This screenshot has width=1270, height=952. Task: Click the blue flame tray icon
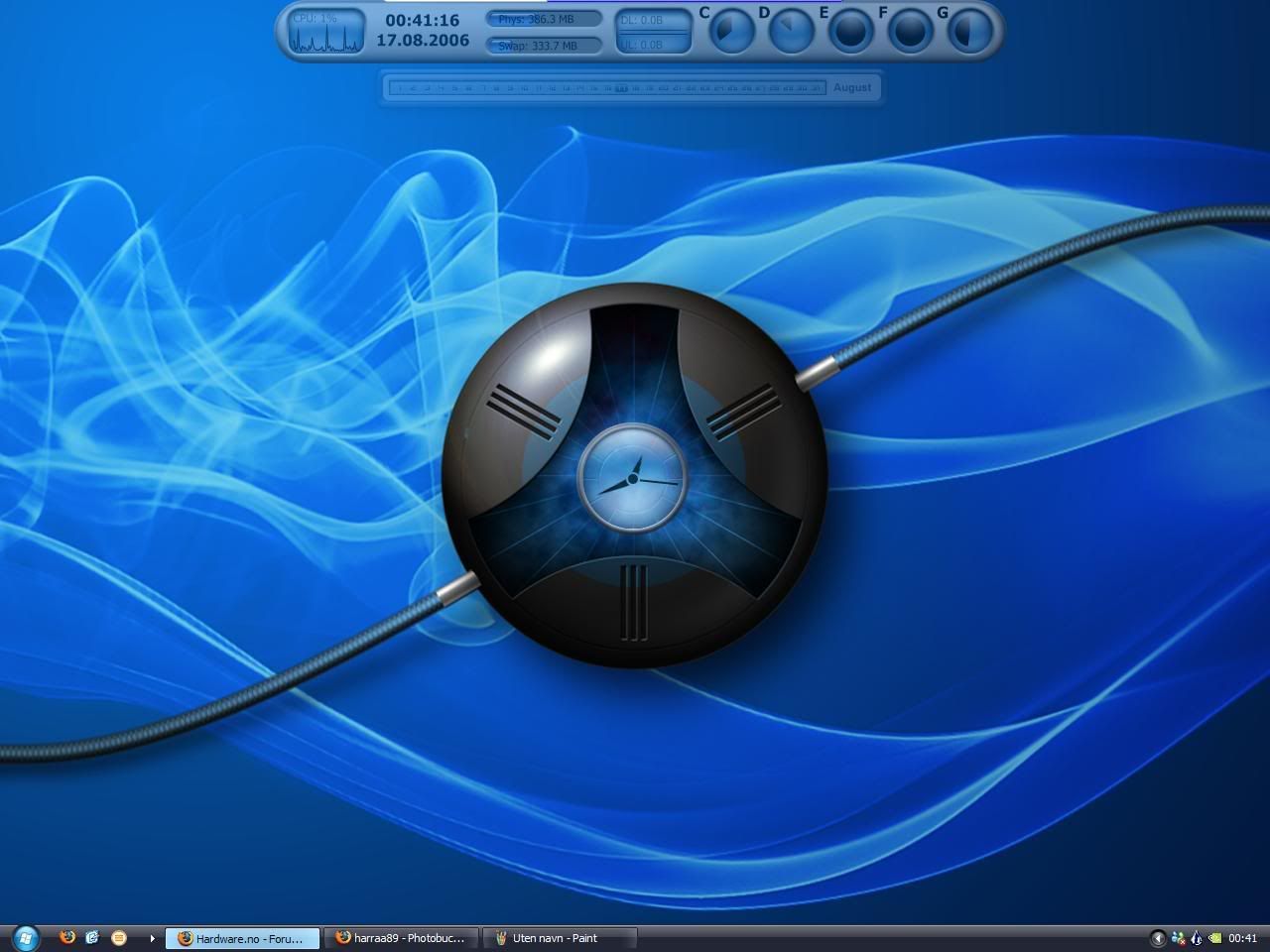point(1196,938)
